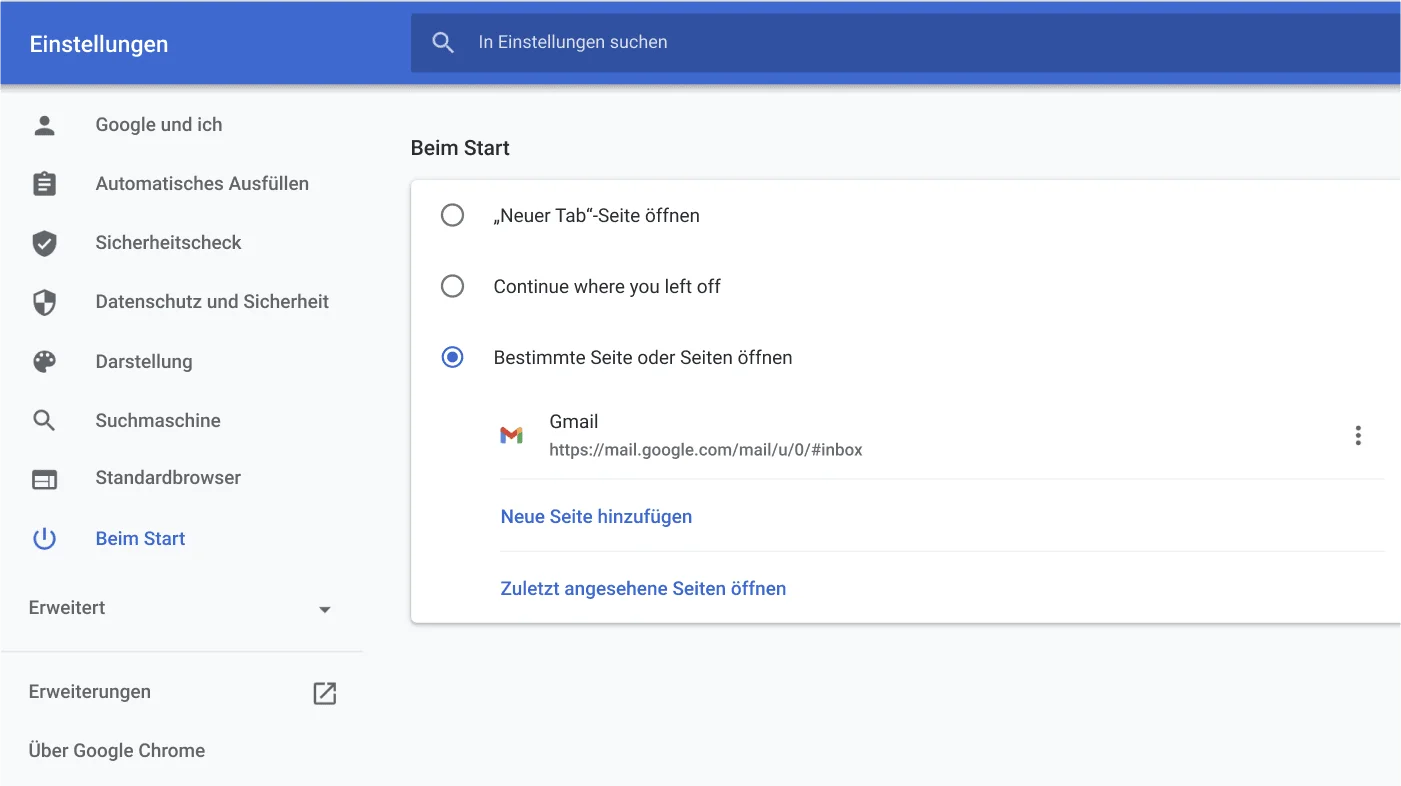Click the Suchmaschine magnifier icon
Screen dimensions: 1401x786
coord(44,420)
